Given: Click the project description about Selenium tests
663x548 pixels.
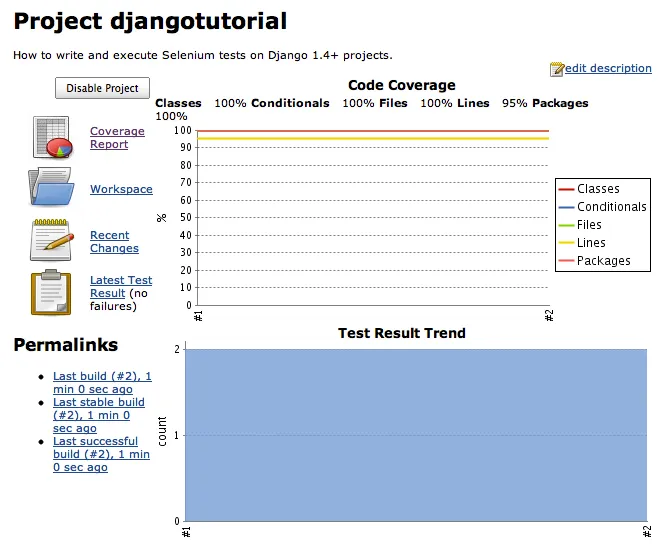Looking at the screenshot, I should pyautogui.click(x=203, y=55).
